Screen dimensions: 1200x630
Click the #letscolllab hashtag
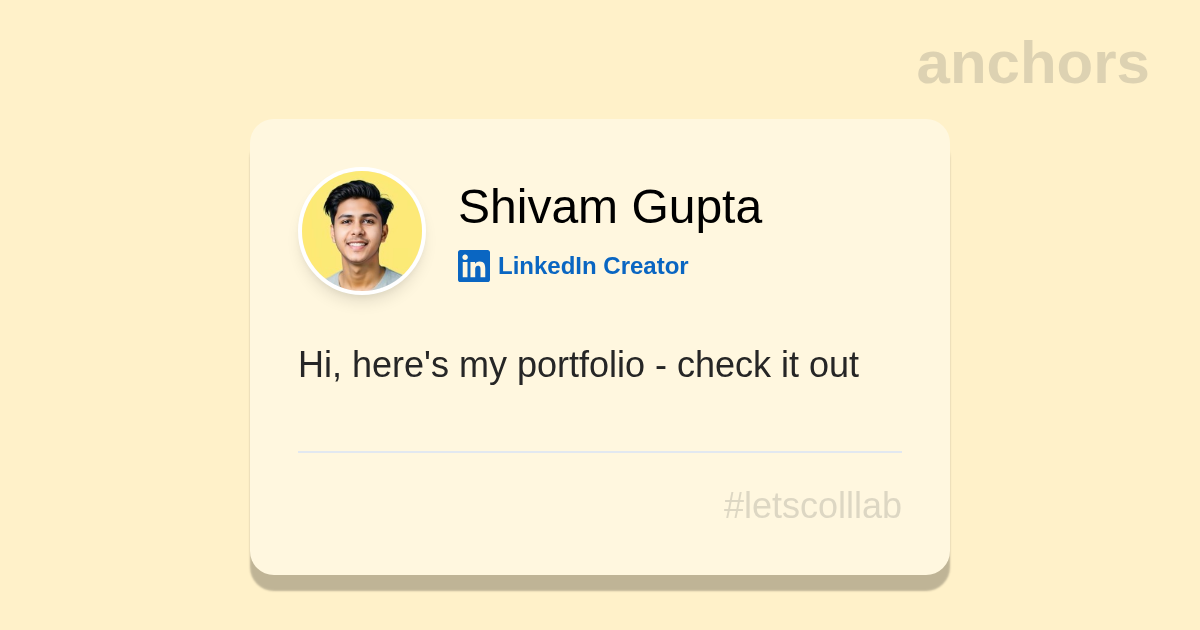(x=812, y=506)
